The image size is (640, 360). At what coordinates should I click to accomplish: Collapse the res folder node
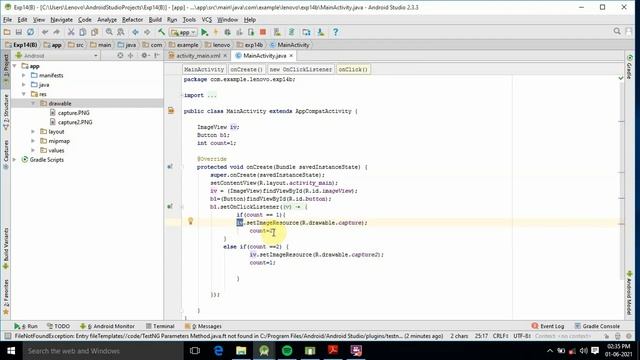pos(24,94)
